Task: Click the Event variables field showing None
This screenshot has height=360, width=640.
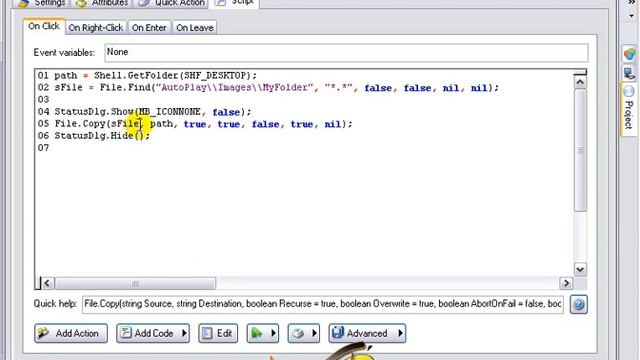Action: pos(346,53)
